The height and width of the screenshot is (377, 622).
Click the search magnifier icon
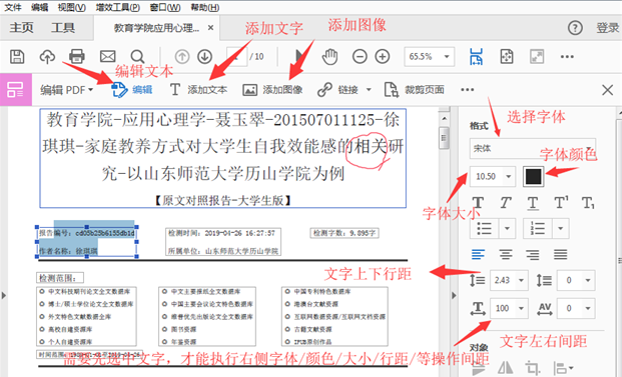point(137,56)
